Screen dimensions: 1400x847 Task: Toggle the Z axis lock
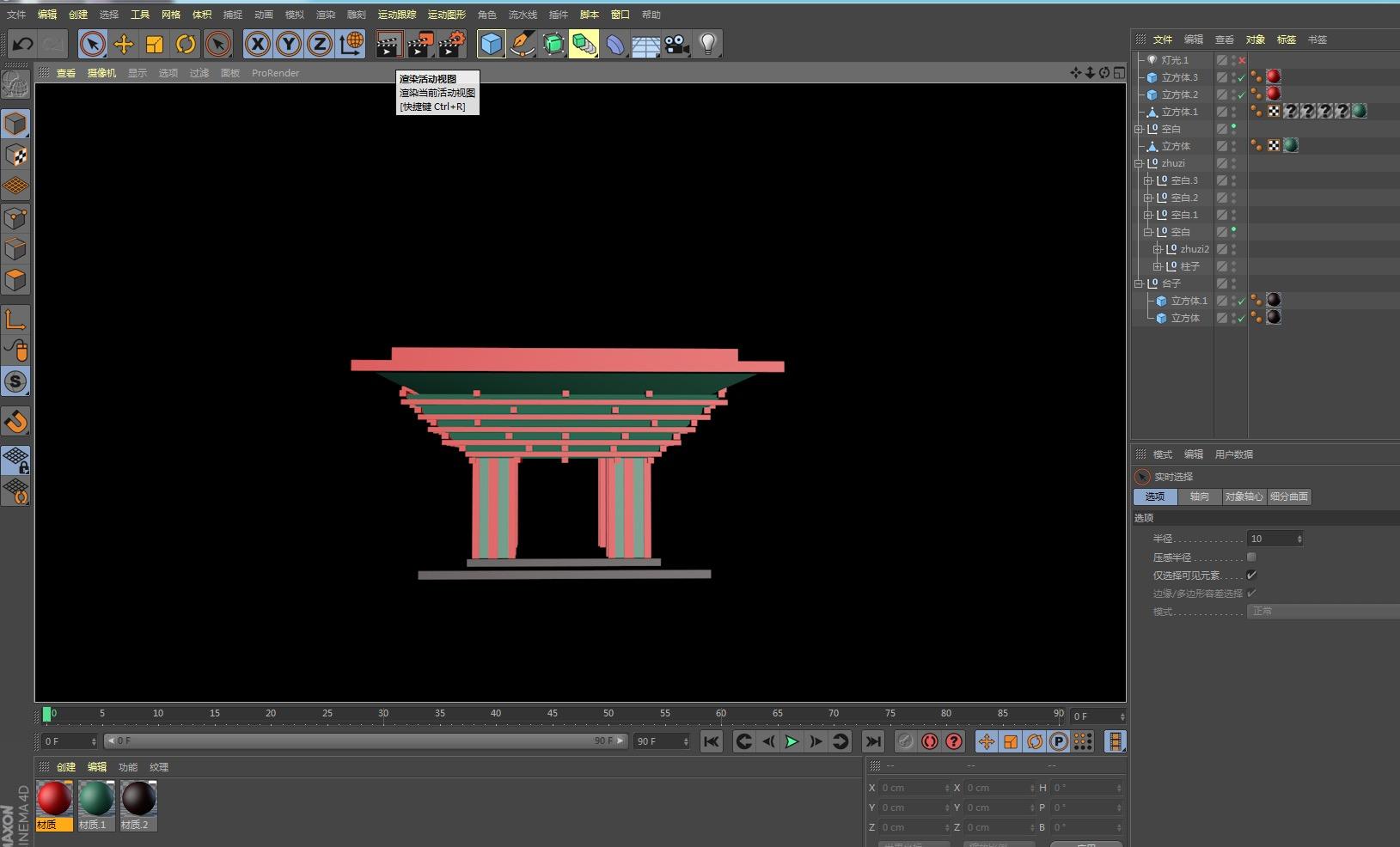click(x=320, y=44)
